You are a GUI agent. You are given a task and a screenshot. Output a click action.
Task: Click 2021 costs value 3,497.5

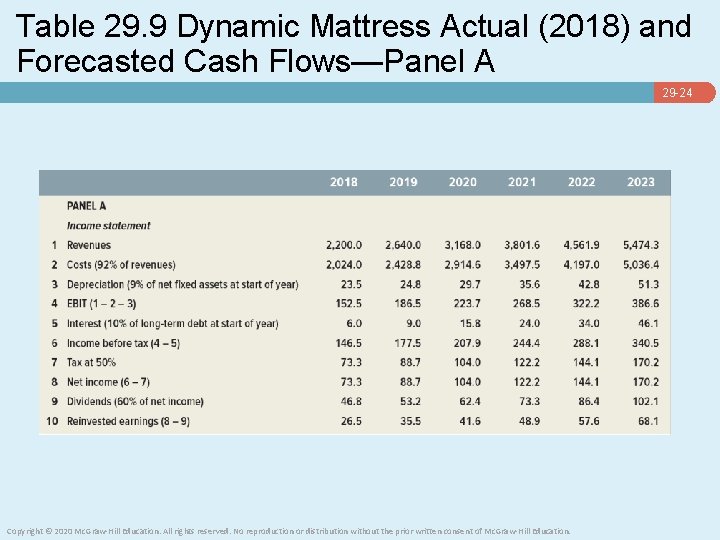[x=522, y=265]
